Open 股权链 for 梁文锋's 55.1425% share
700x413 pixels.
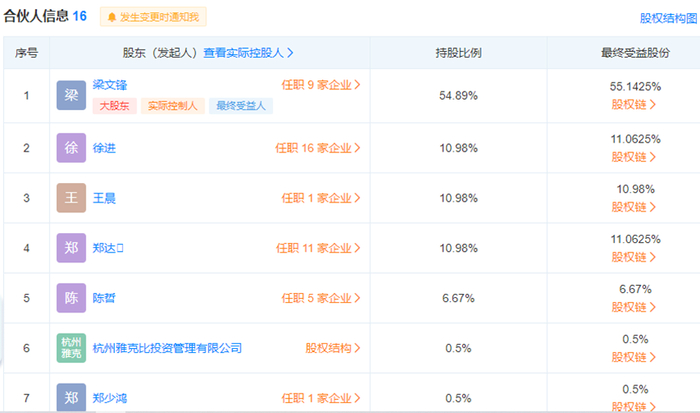[x=635, y=104]
